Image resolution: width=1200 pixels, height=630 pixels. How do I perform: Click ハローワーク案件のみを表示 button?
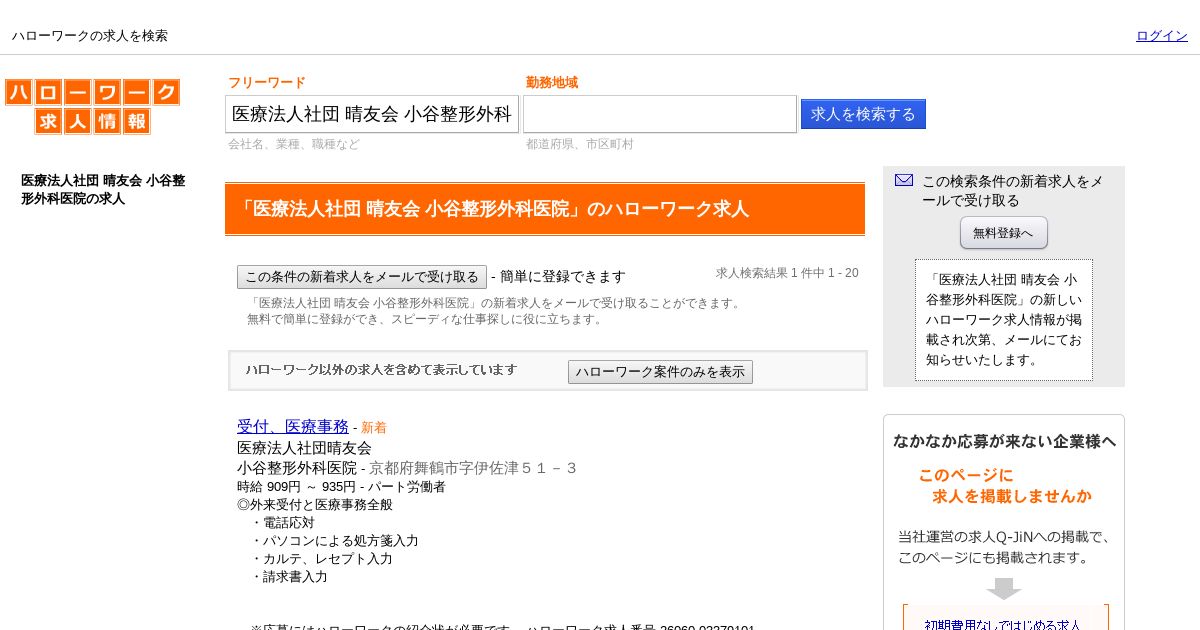click(x=660, y=372)
